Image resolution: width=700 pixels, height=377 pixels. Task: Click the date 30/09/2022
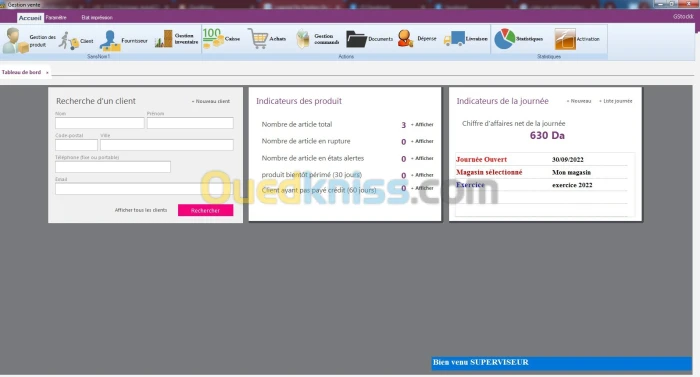[x=567, y=159]
